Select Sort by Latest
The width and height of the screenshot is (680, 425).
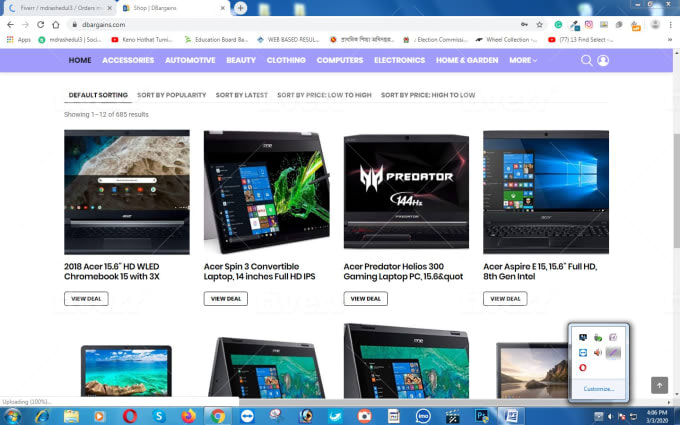[242, 95]
